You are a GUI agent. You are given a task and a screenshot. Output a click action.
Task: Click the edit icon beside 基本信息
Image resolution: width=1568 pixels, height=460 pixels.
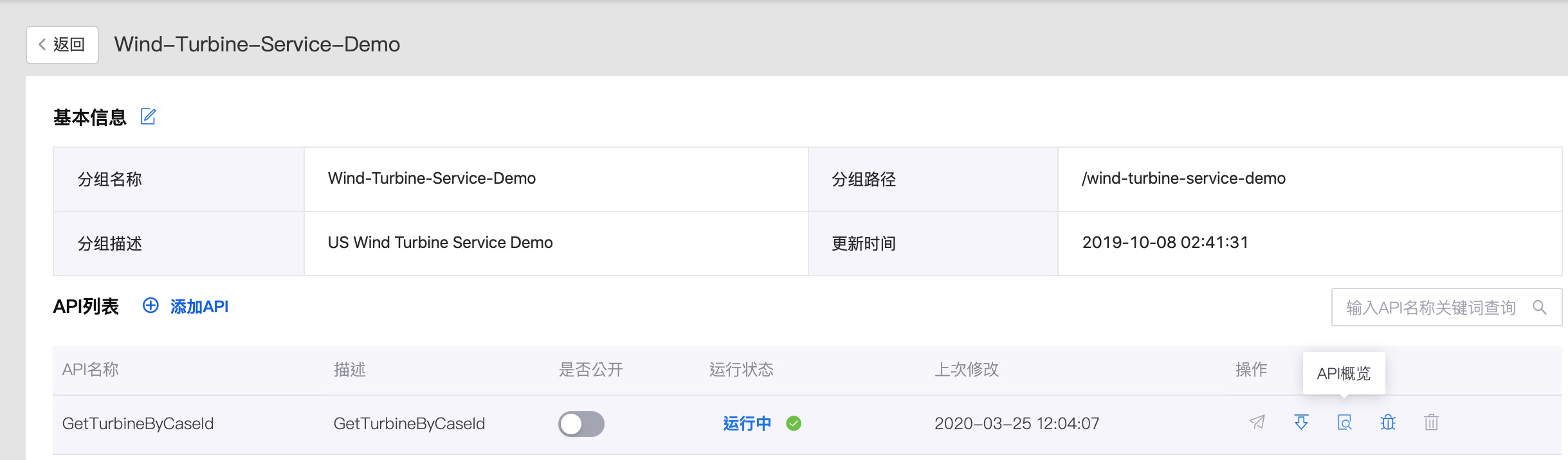pyautogui.click(x=148, y=116)
